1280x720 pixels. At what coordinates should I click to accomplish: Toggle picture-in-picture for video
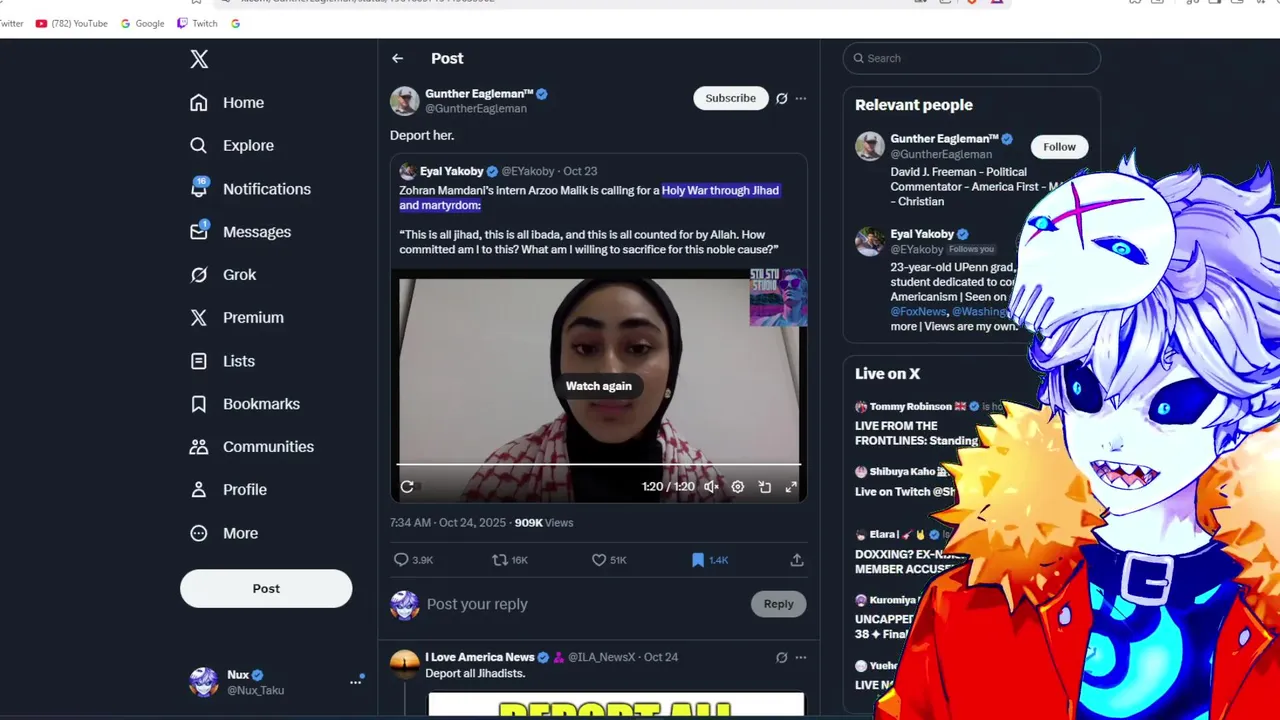pos(765,487)
